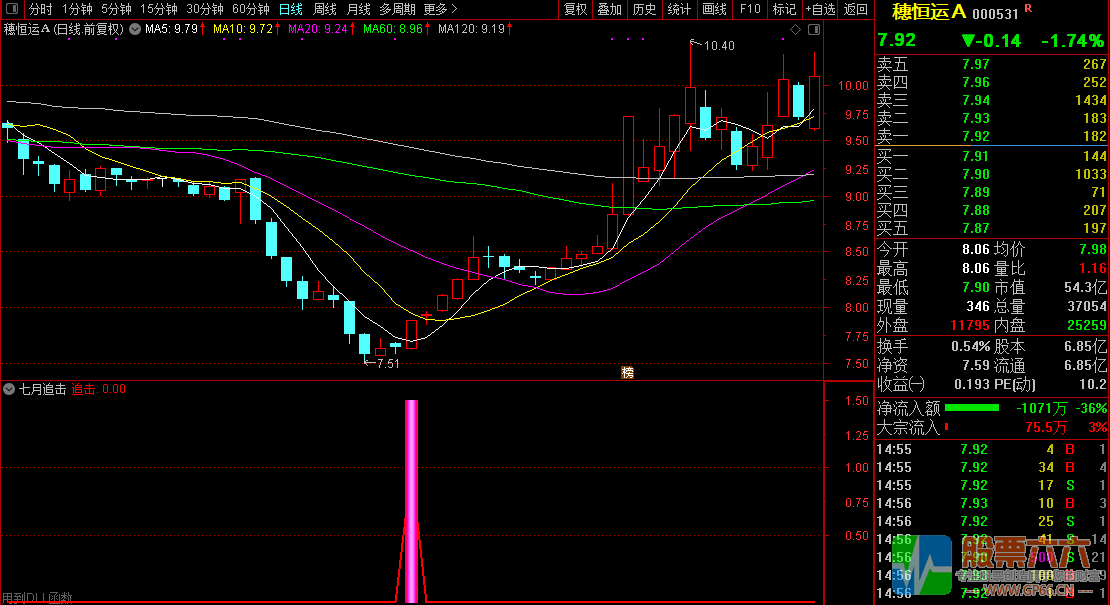Open the 画线 drawing tools
This screenshot has width=1110, height=605.
714,9
